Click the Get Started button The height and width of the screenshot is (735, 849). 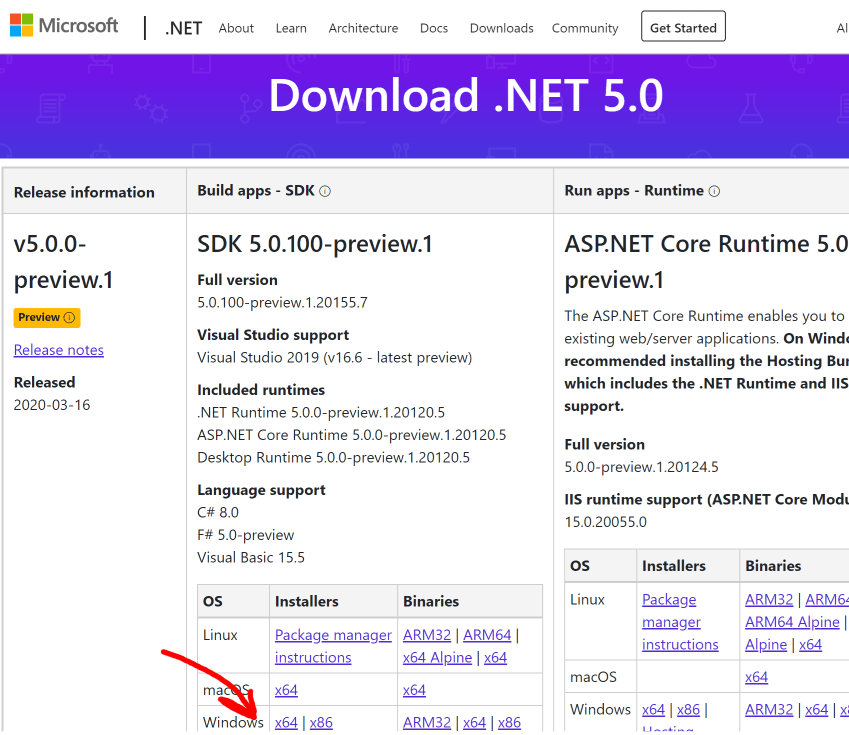point(683,27)
